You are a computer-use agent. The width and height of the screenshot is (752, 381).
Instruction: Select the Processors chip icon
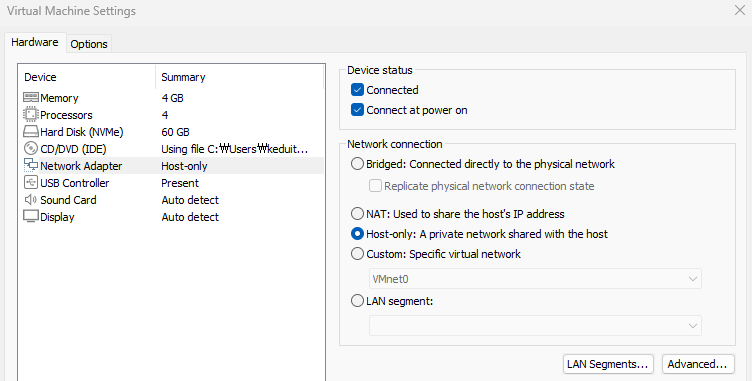[31, 115]
